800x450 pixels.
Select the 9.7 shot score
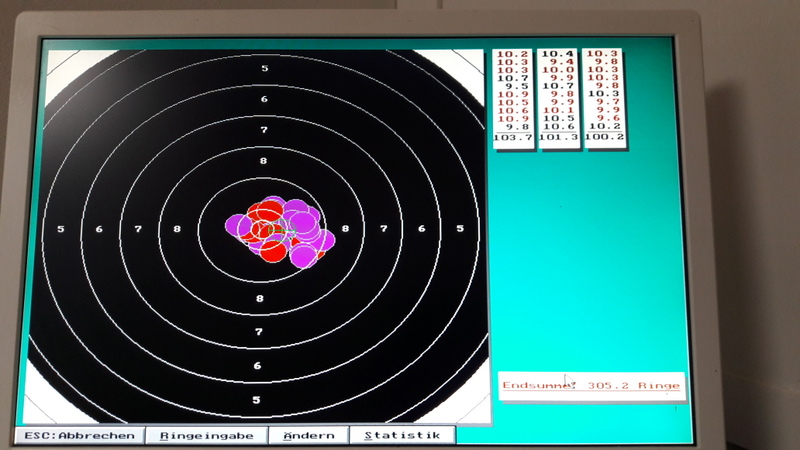click(607, 102)
